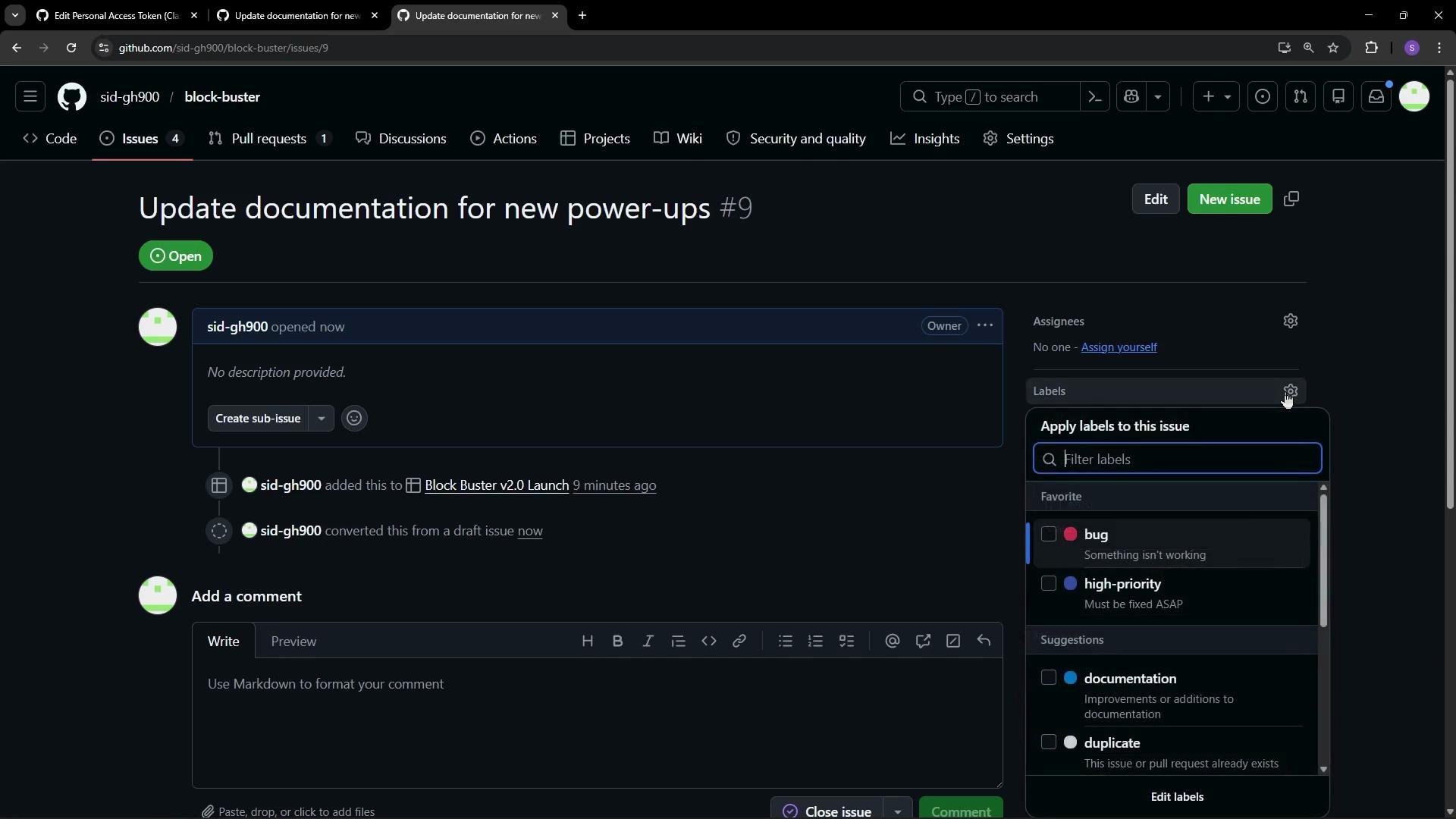
Task: Insert code formatting in comment
Action: (x=709, y=642)
